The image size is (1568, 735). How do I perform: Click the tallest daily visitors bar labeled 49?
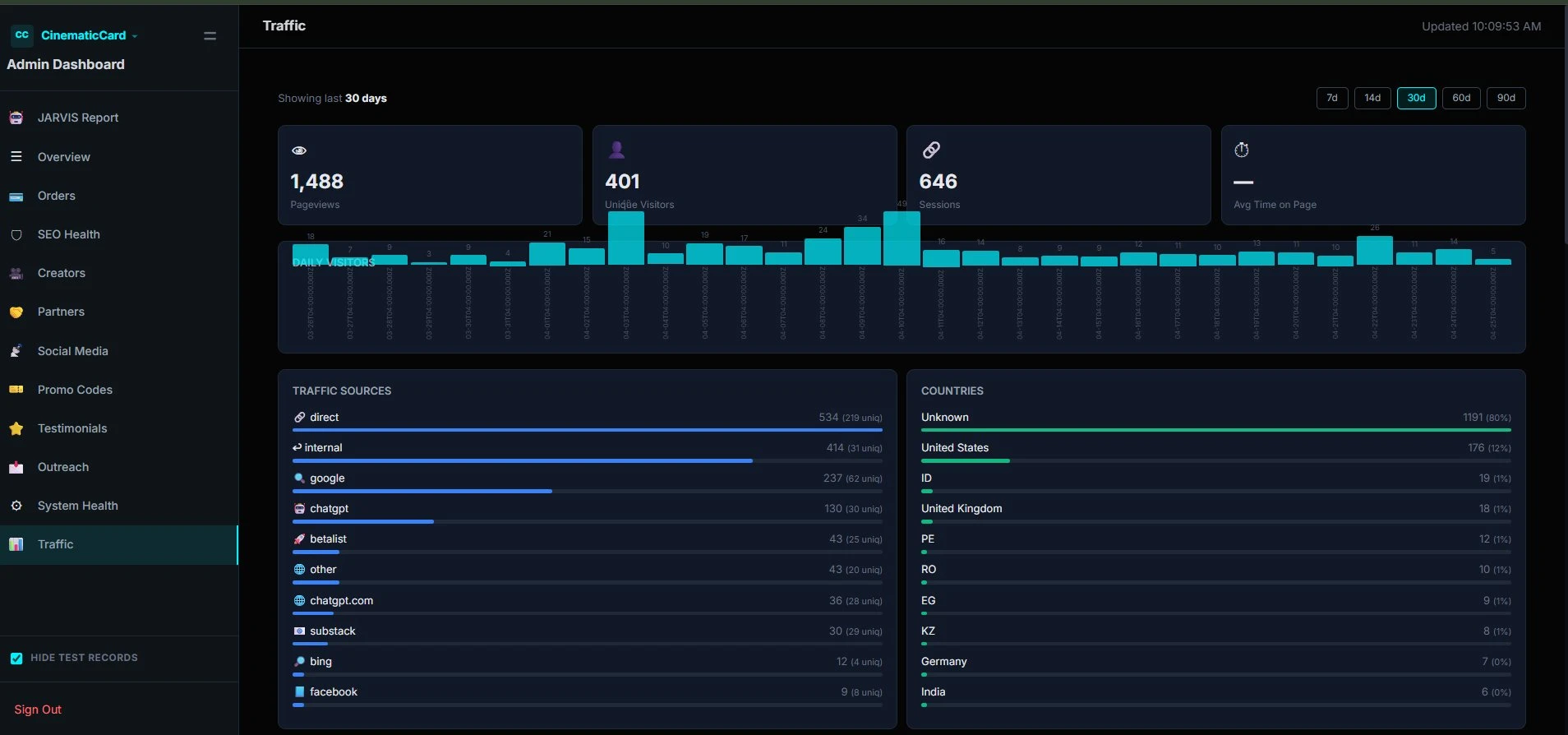point(902,238)
